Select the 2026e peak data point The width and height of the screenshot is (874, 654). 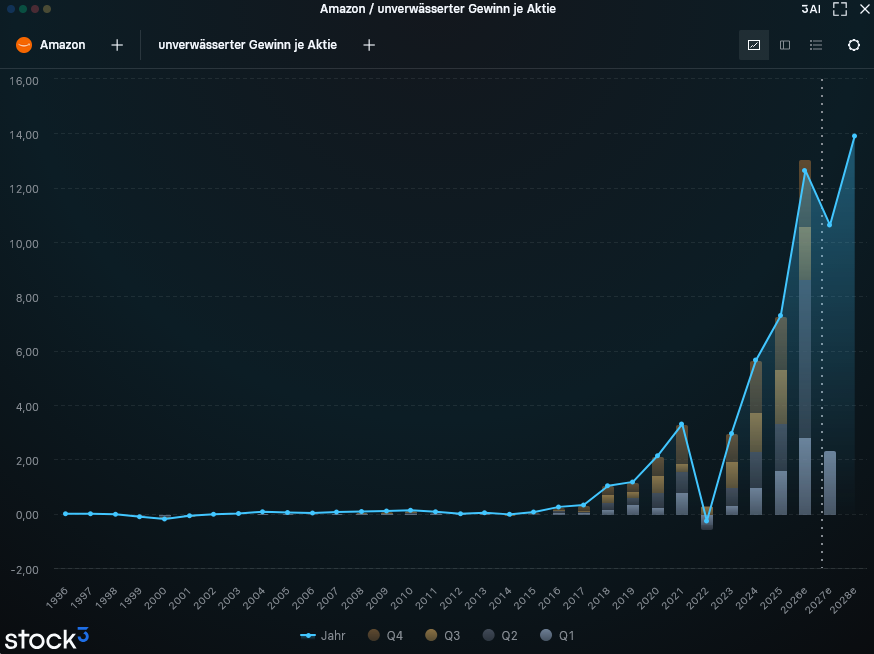[x=804, y=171]
